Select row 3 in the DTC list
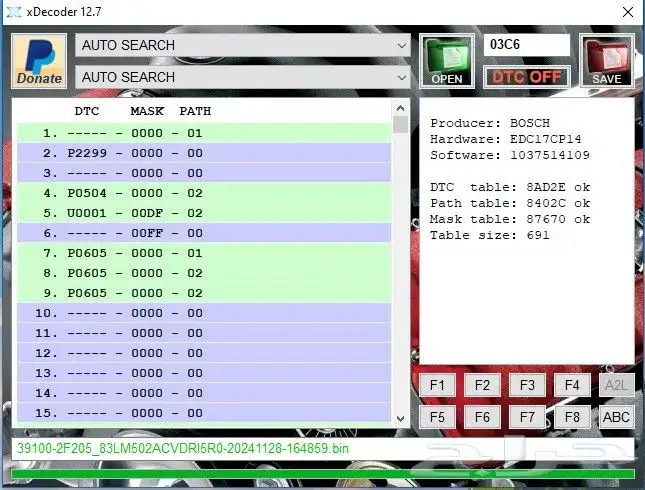The height and width of the screenshot is (490, 645). coord(204,173)
